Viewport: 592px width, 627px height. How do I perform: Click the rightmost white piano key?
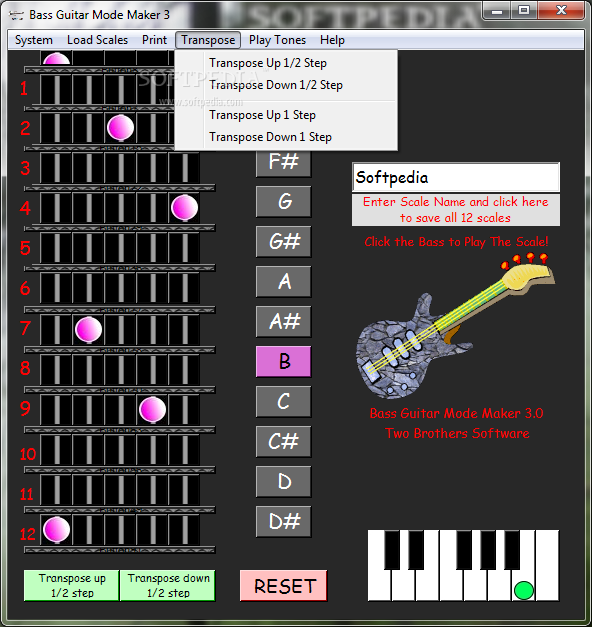[548, 565]
